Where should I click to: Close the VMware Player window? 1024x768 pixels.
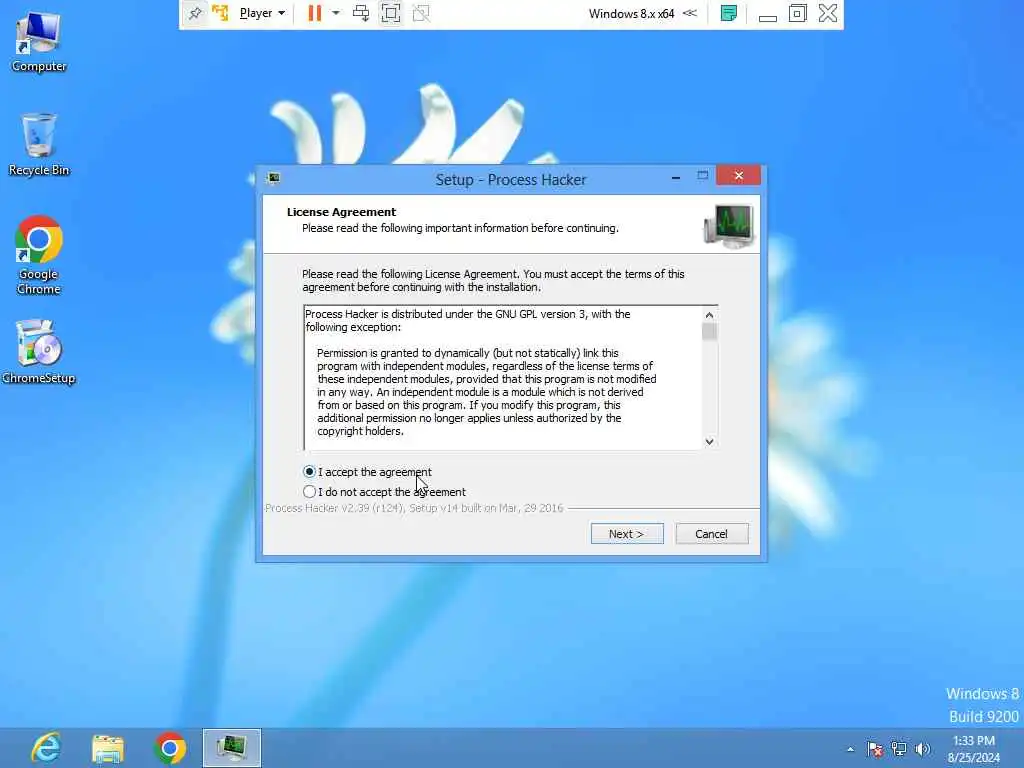(827, 13)
